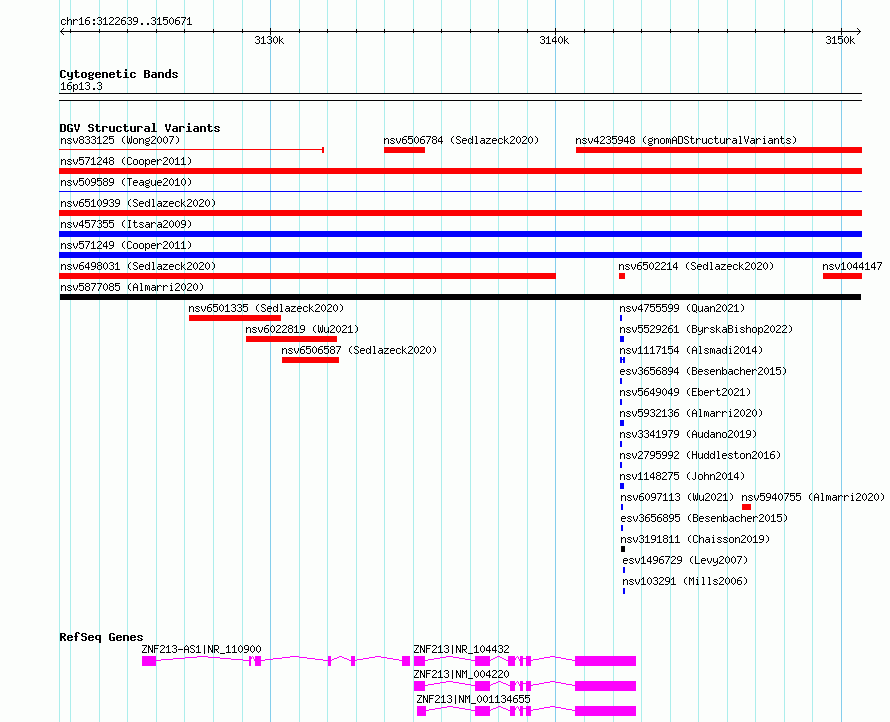Screen dimensions: 890x722
Task: Open the ZNF213|NM_001134655 transcript label
Action: click(473, 699)
